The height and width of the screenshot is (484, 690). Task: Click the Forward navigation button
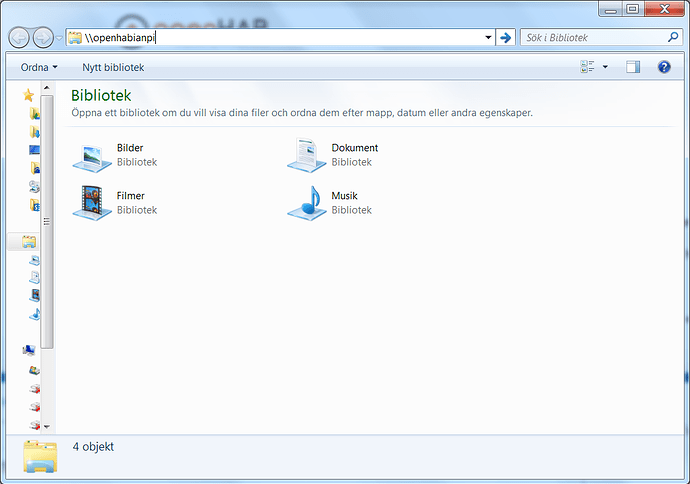(43, 37)
